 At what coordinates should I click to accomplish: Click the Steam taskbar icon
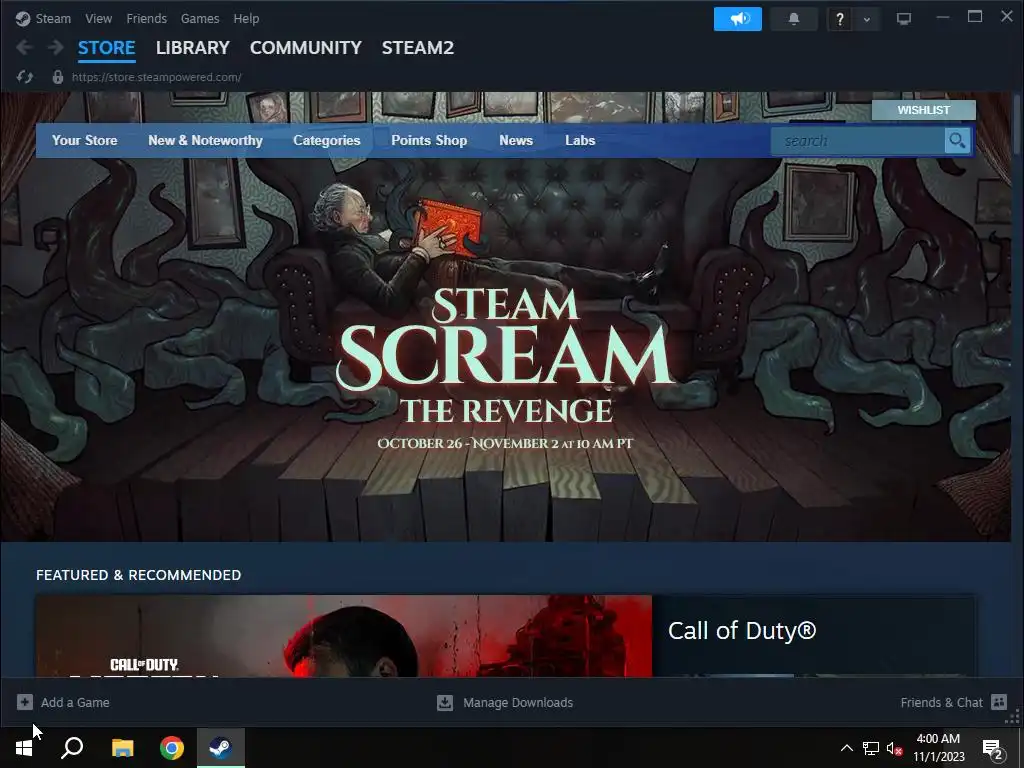click(x=221, y=748)
